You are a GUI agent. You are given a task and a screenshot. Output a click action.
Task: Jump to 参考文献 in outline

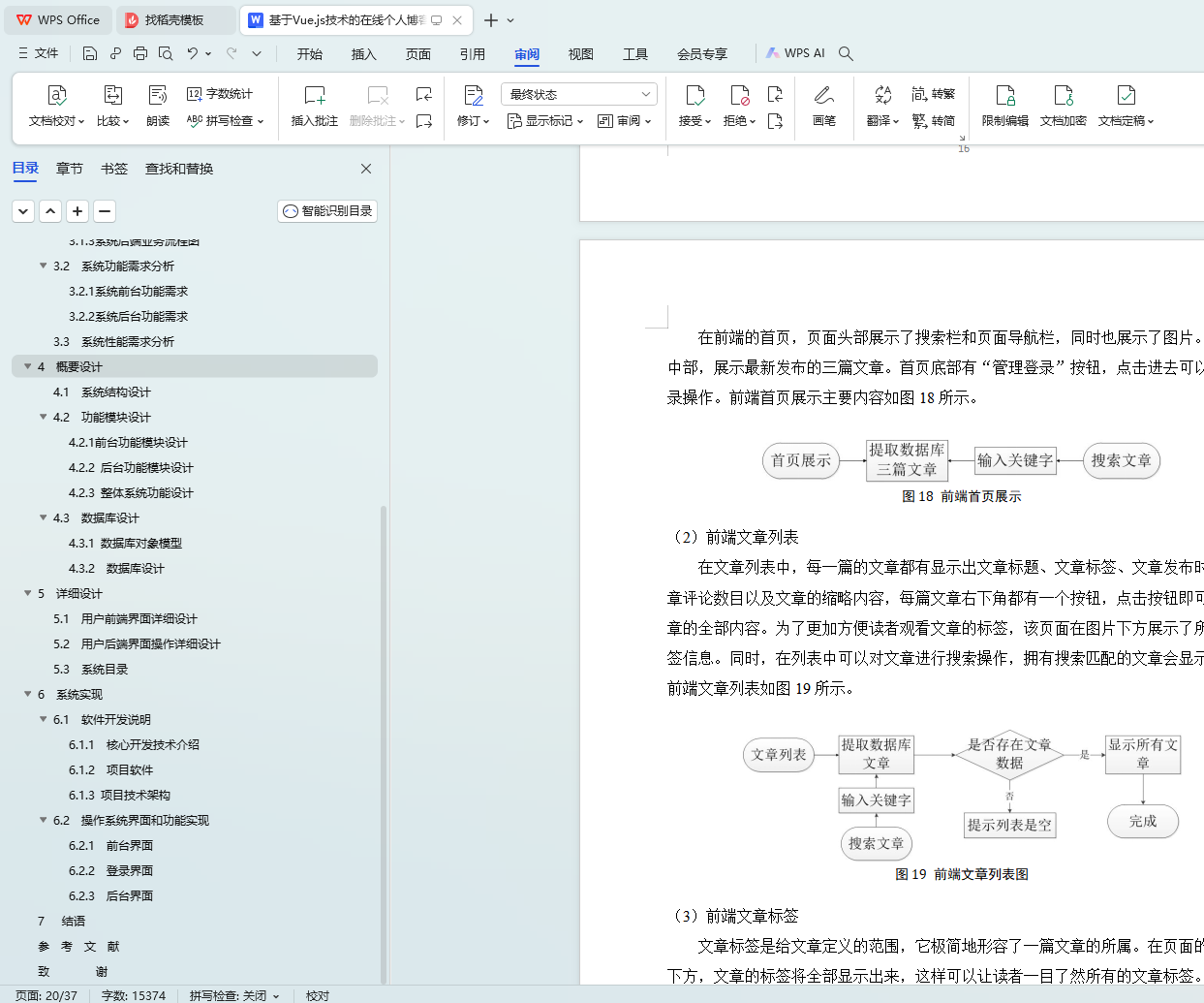click(x=78, y=946)
